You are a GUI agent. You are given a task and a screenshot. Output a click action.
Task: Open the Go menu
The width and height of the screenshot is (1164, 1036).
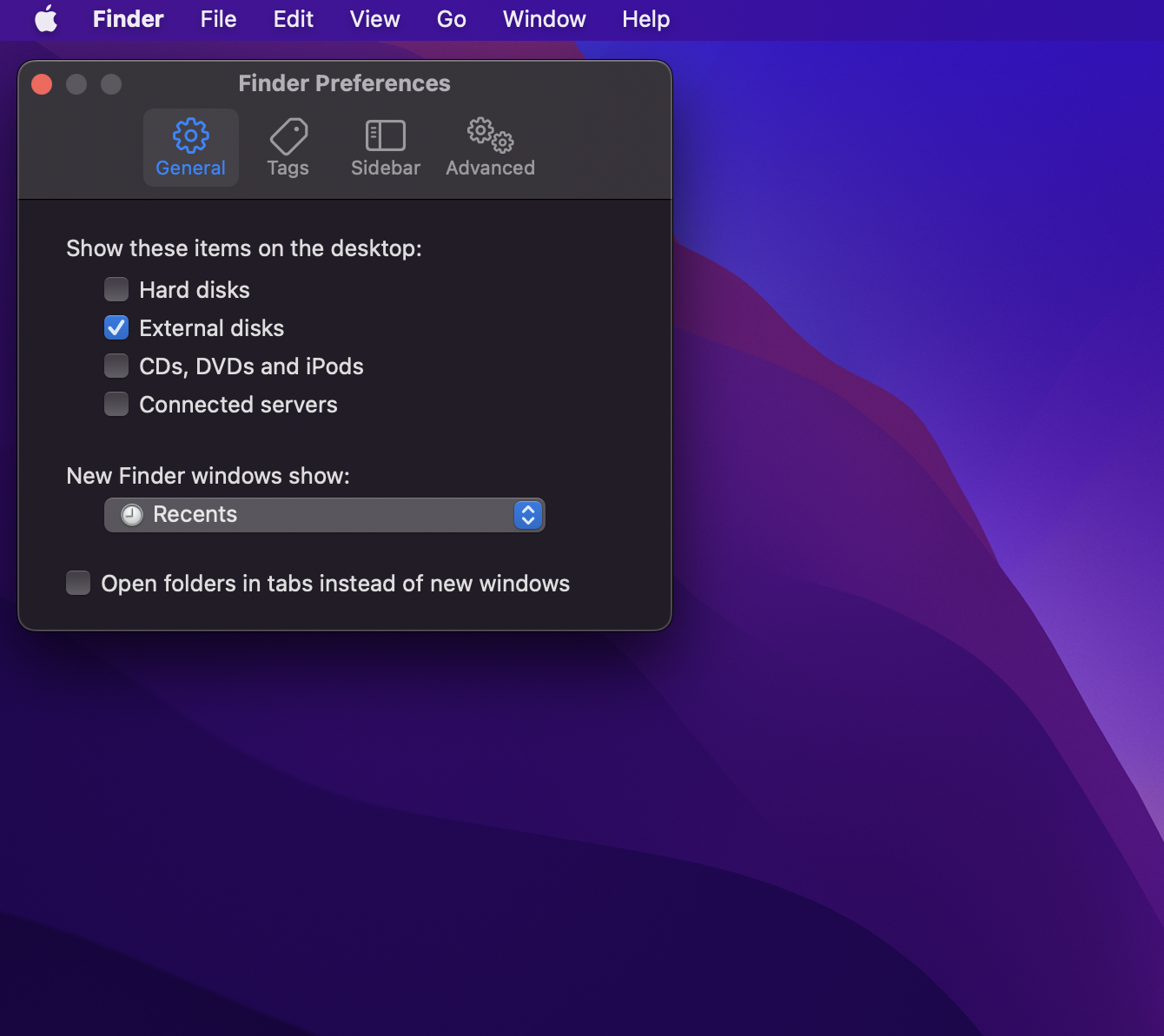451,19
